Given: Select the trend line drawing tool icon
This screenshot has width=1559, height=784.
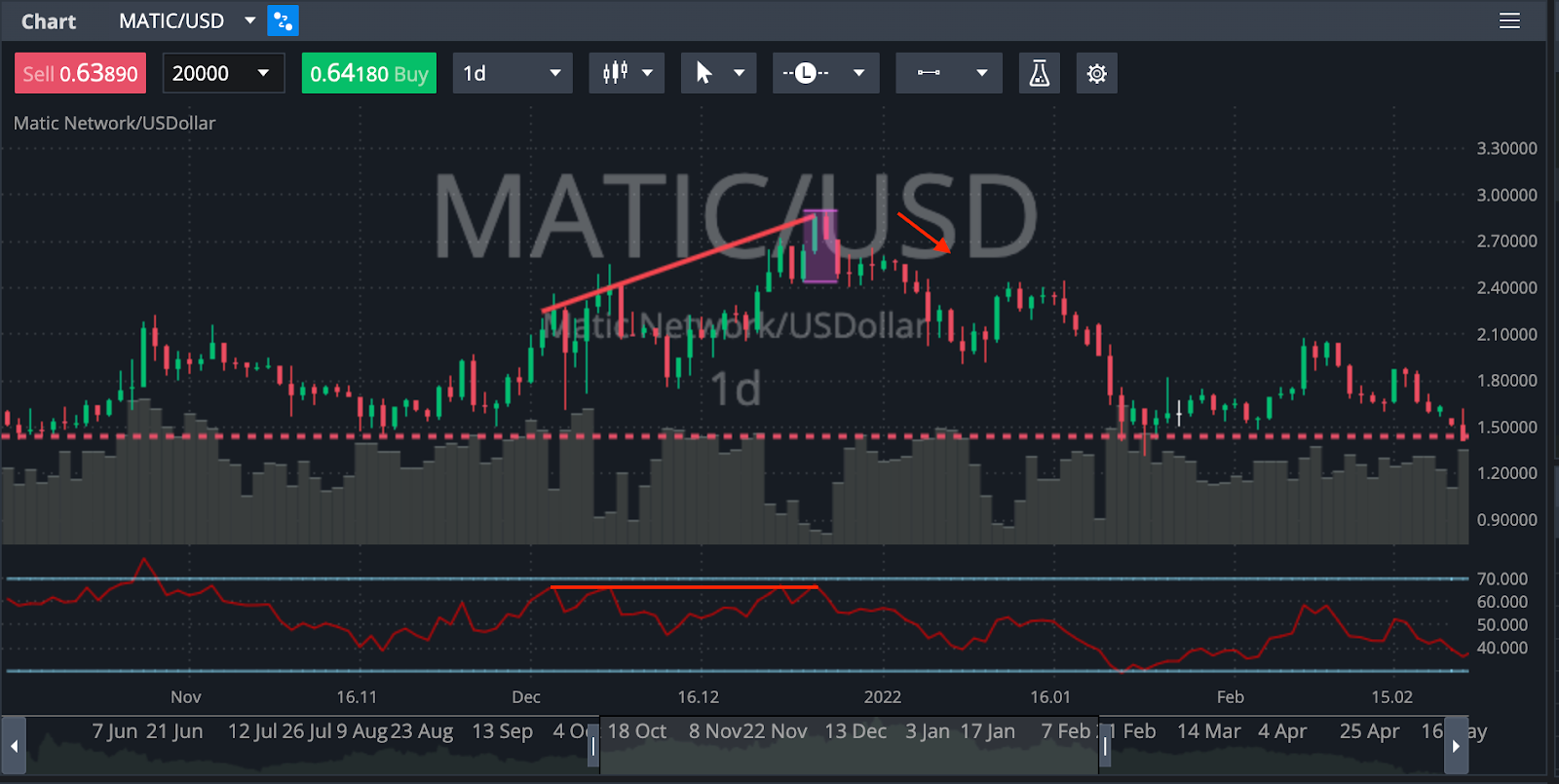Looking at the screenshot, I should 929,73.
